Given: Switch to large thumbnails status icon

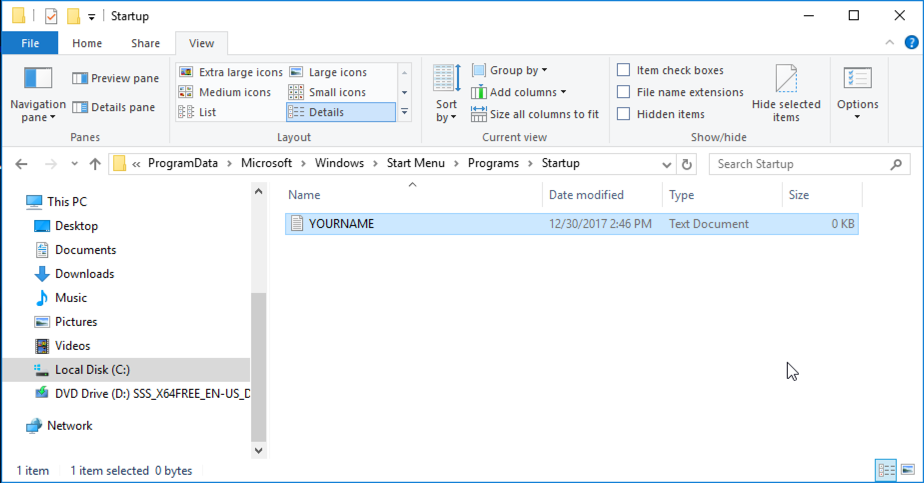Looking at the screenshot, I should click(x=908, y=470).
